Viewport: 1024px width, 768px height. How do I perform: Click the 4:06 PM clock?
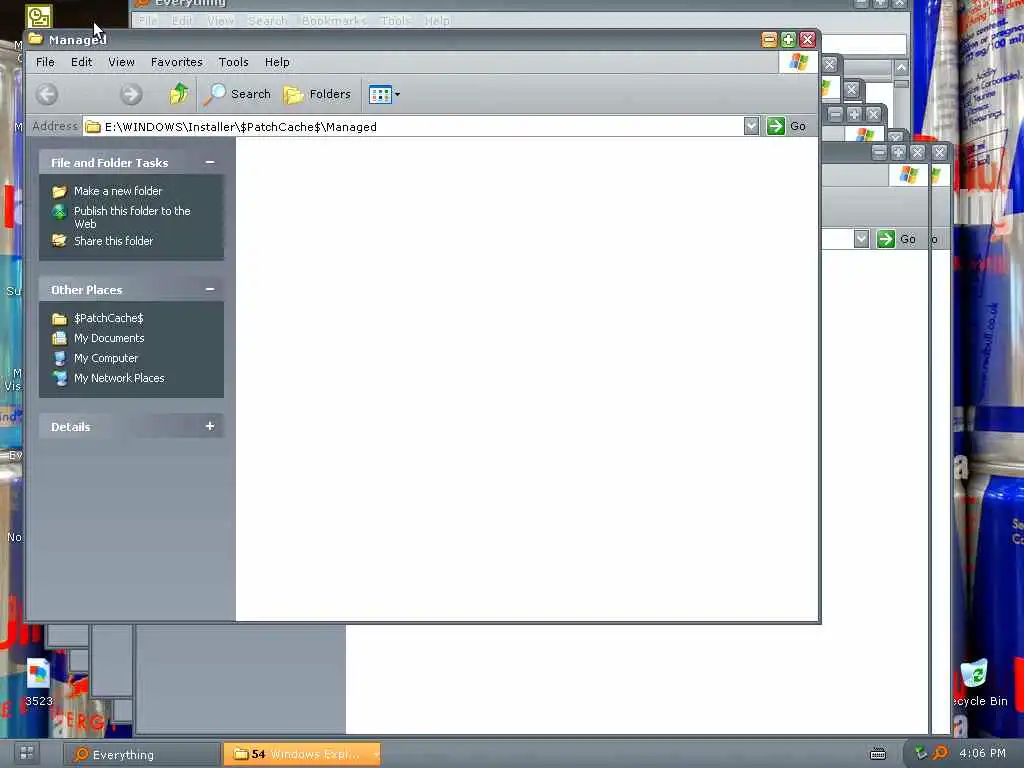(x=982, y=753)
